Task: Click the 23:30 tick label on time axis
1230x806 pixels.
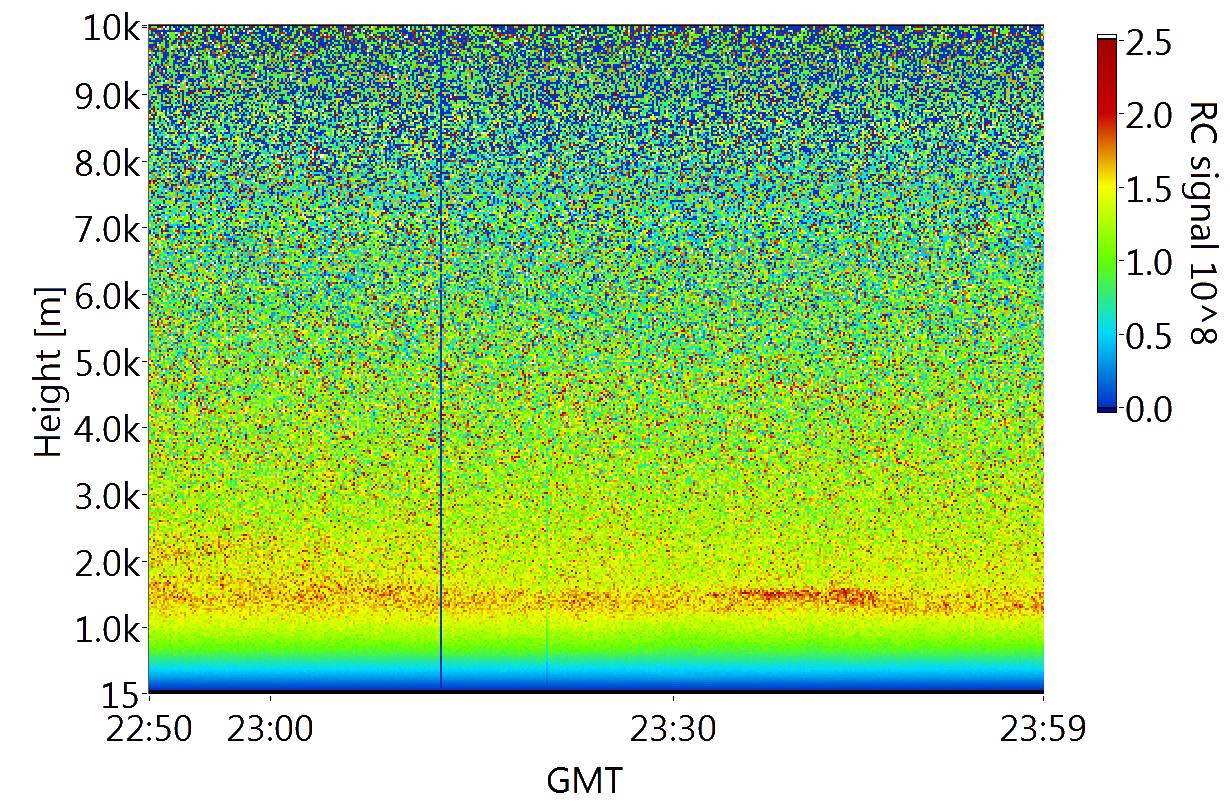Action: click(673, 732)
